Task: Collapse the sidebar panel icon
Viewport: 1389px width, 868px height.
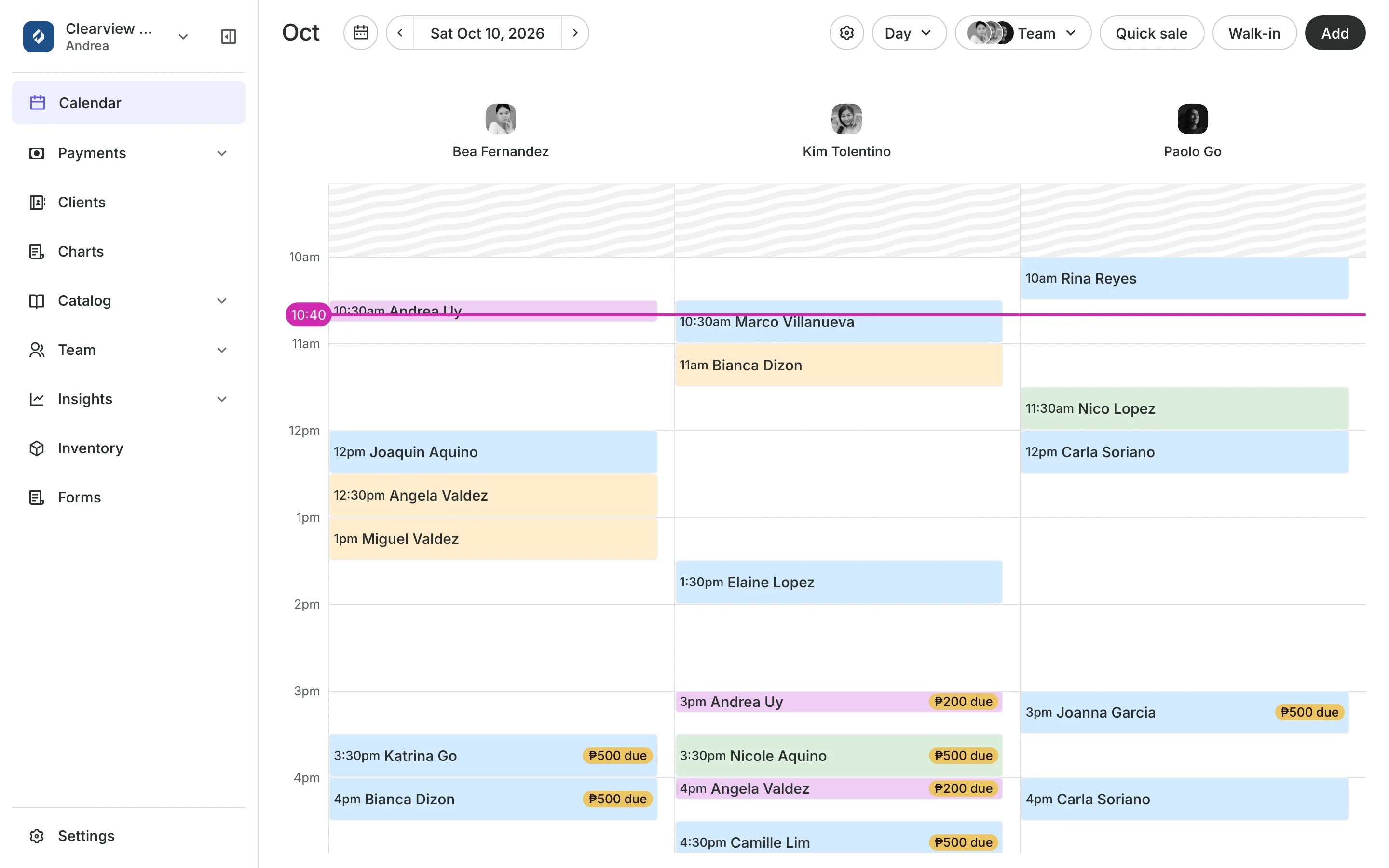Action: click(x=229, y=37)
